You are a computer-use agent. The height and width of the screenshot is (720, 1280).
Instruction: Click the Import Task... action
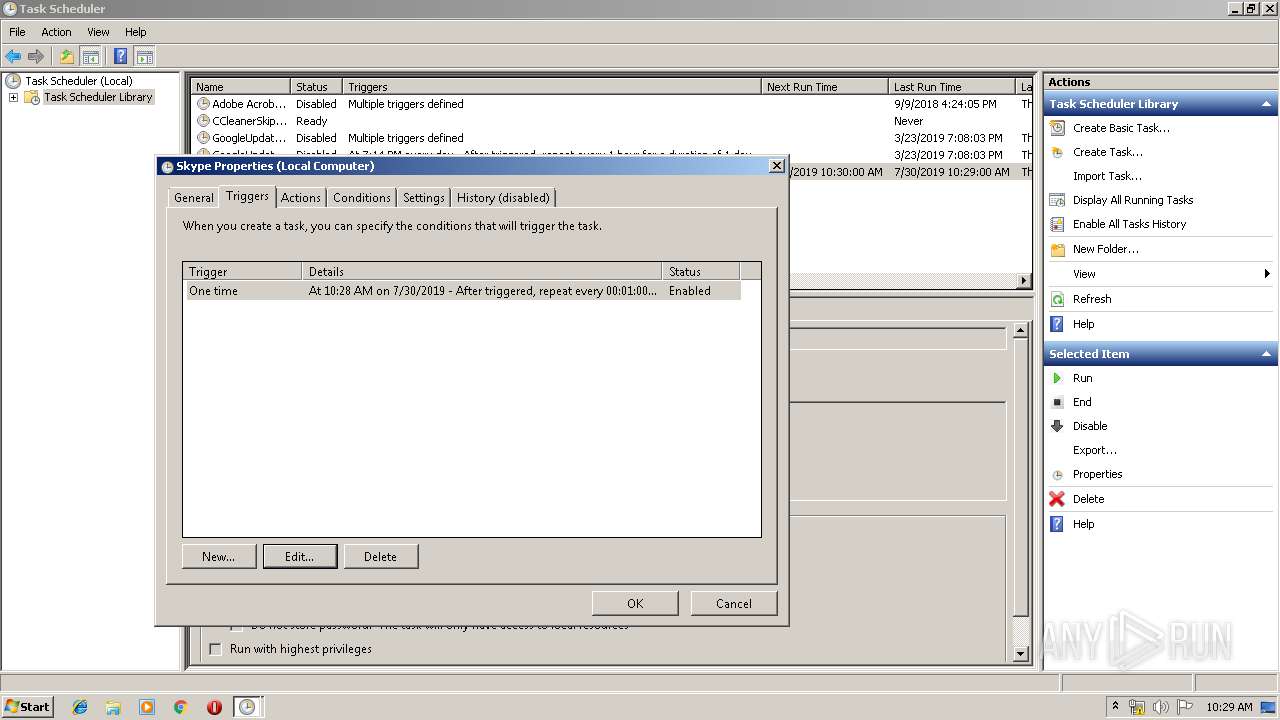point(1107,176)
